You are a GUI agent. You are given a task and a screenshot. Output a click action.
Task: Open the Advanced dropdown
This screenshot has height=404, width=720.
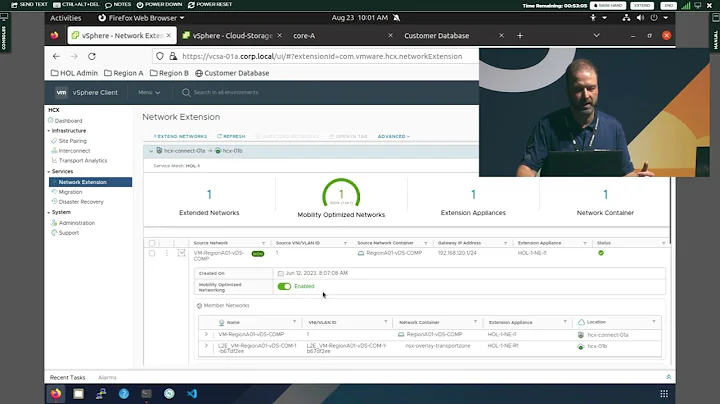[394, 136]
